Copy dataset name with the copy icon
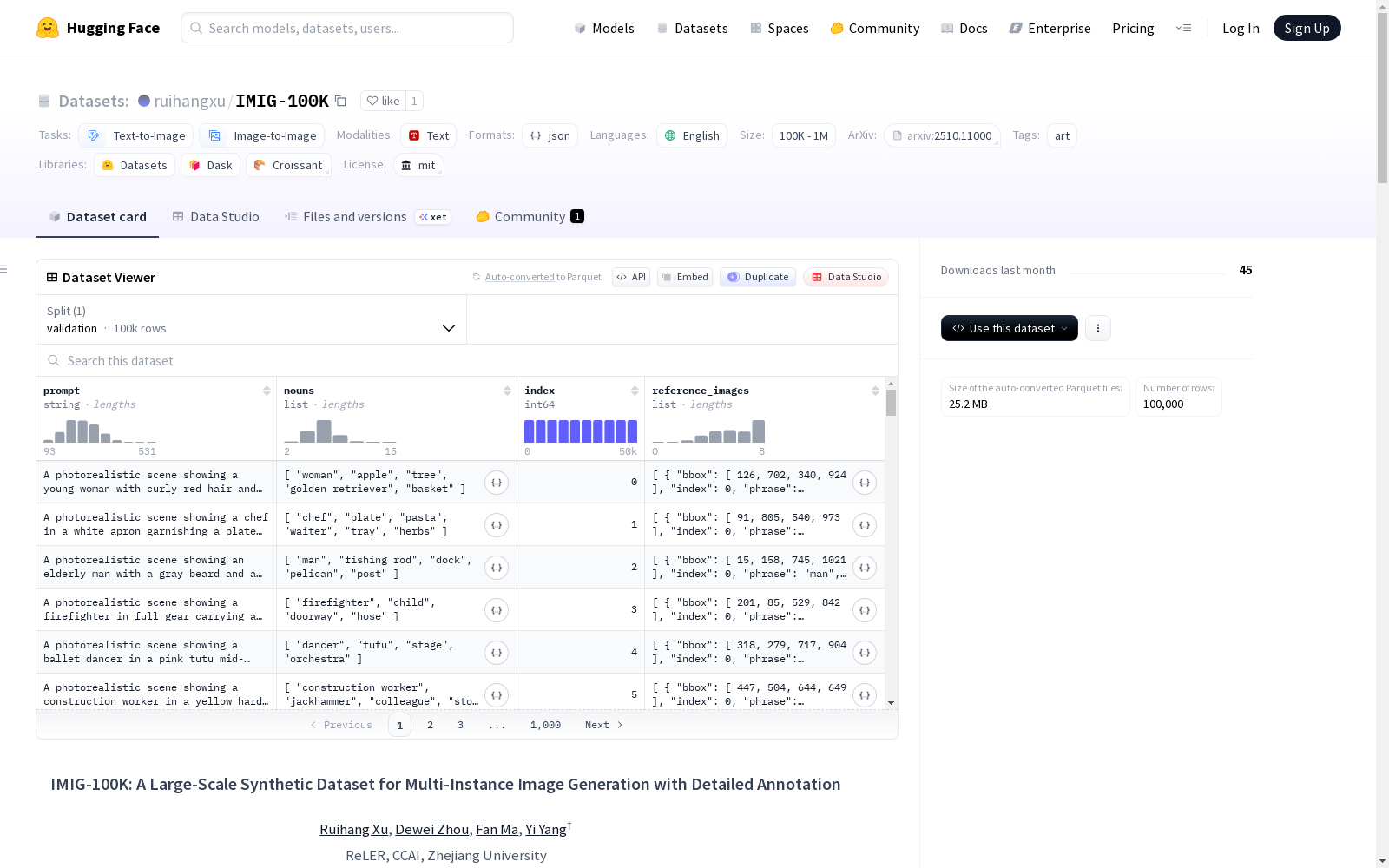1389x868 pixels. pyautogui.click(x=341, y=101)
